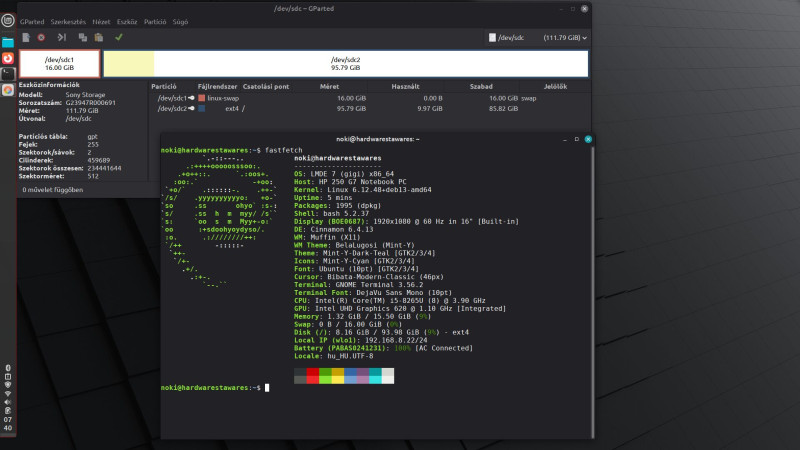Switch to the terminal panel launcher

click(x=8, y=74)
